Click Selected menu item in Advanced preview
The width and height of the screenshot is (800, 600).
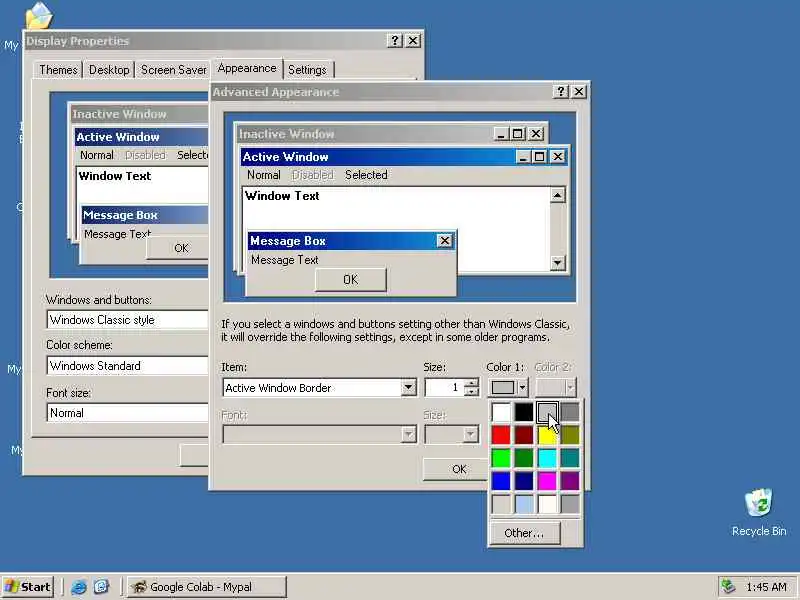pos(366,175)
